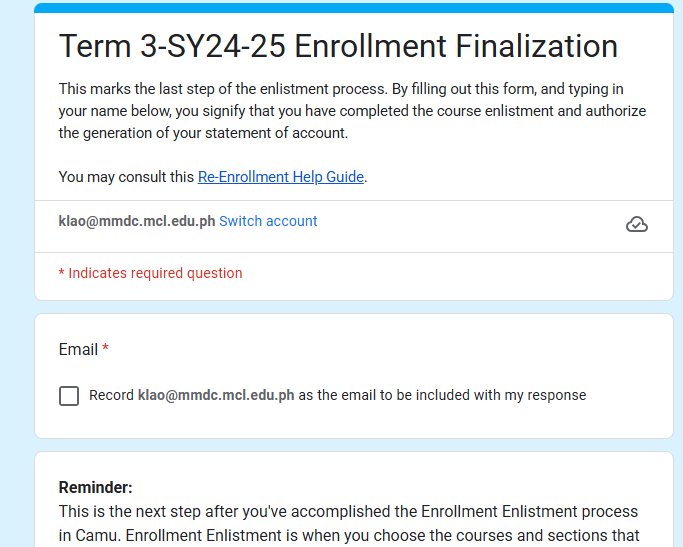Select the klao@mmdc.mcl.edu.ph account address in header
683x547 pixels.
(x=137, y=221)
